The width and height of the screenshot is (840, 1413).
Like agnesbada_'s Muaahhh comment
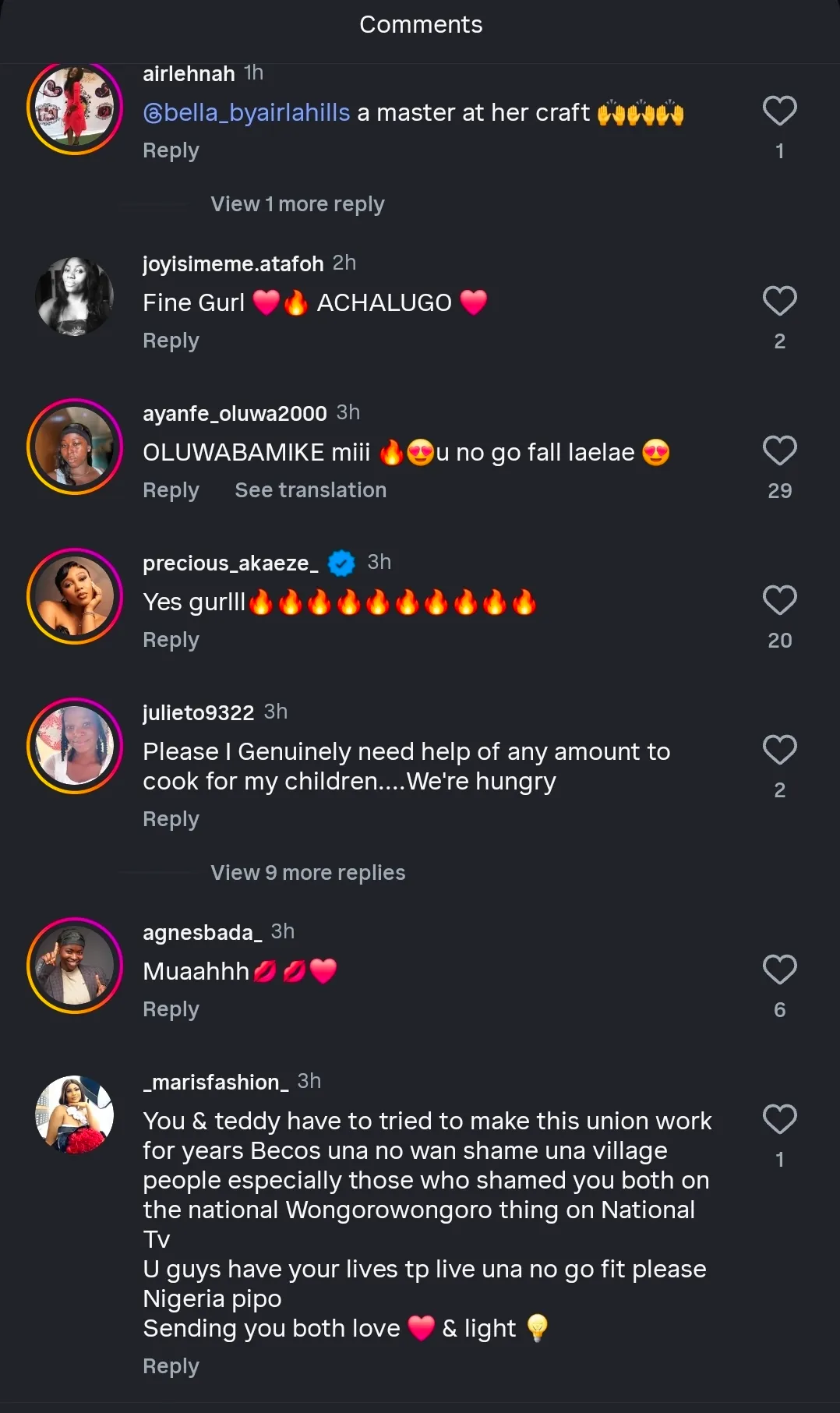(779, 970)
